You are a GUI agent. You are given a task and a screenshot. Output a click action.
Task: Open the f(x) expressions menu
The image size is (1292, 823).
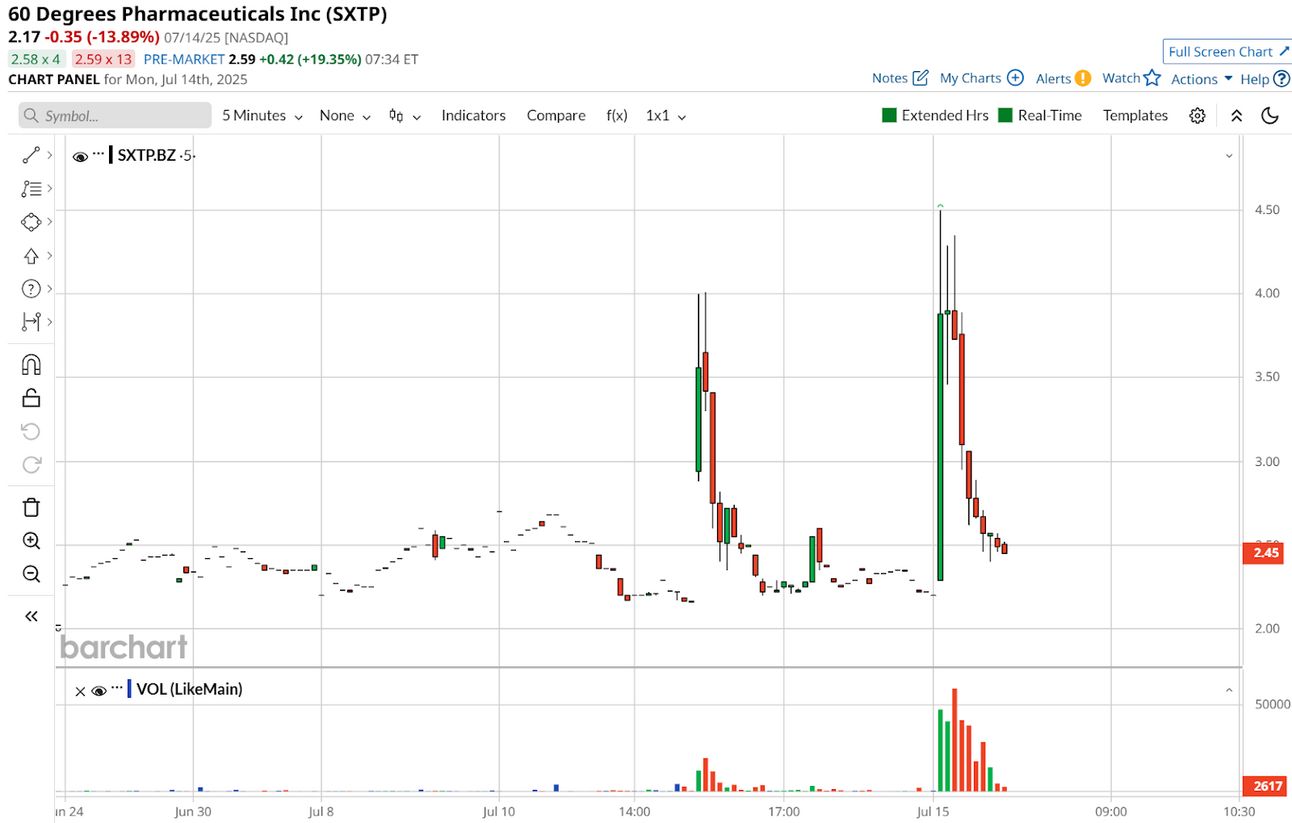617,116
